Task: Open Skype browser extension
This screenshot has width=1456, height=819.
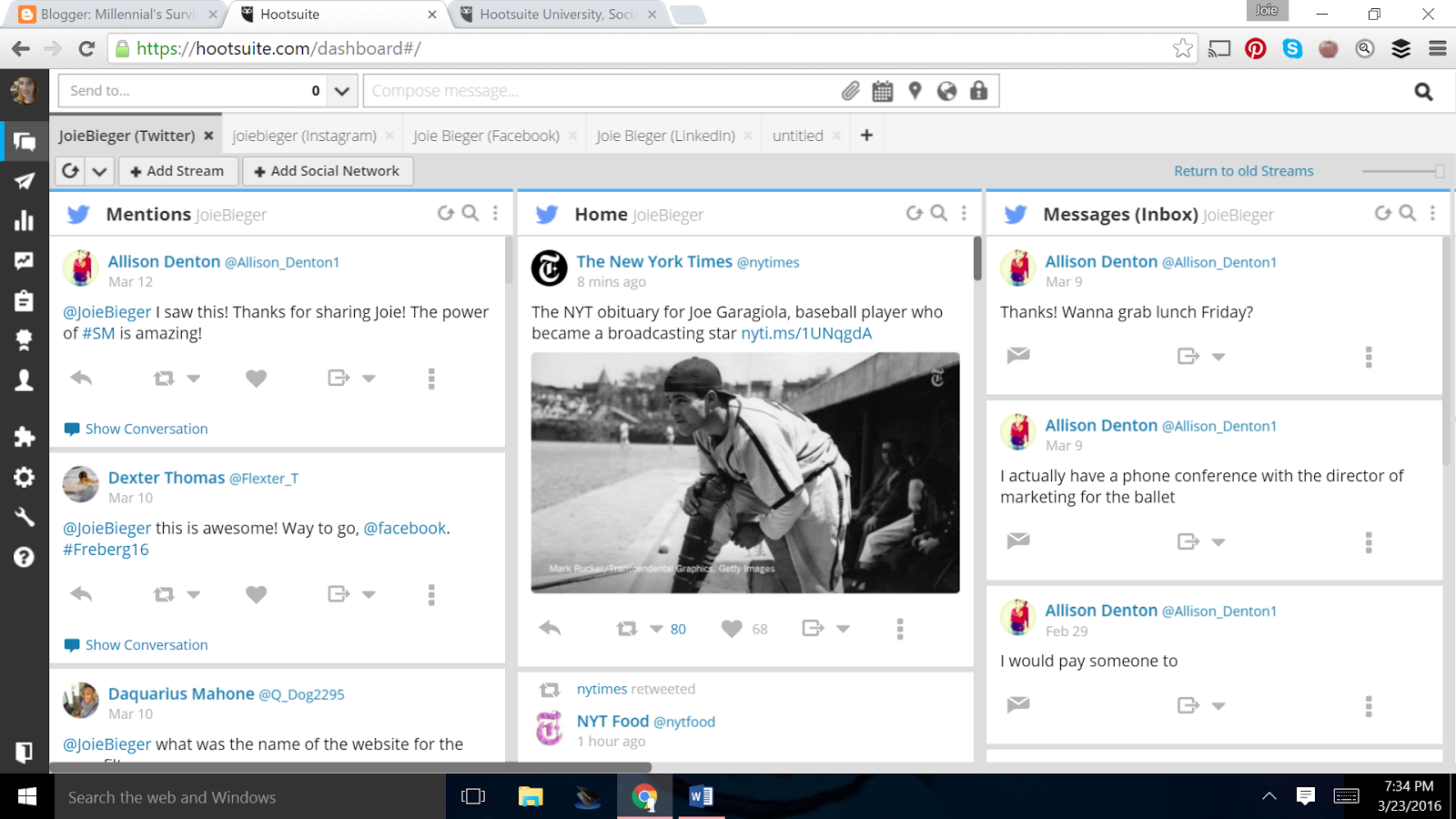Action: click(x=1292, y=48)
